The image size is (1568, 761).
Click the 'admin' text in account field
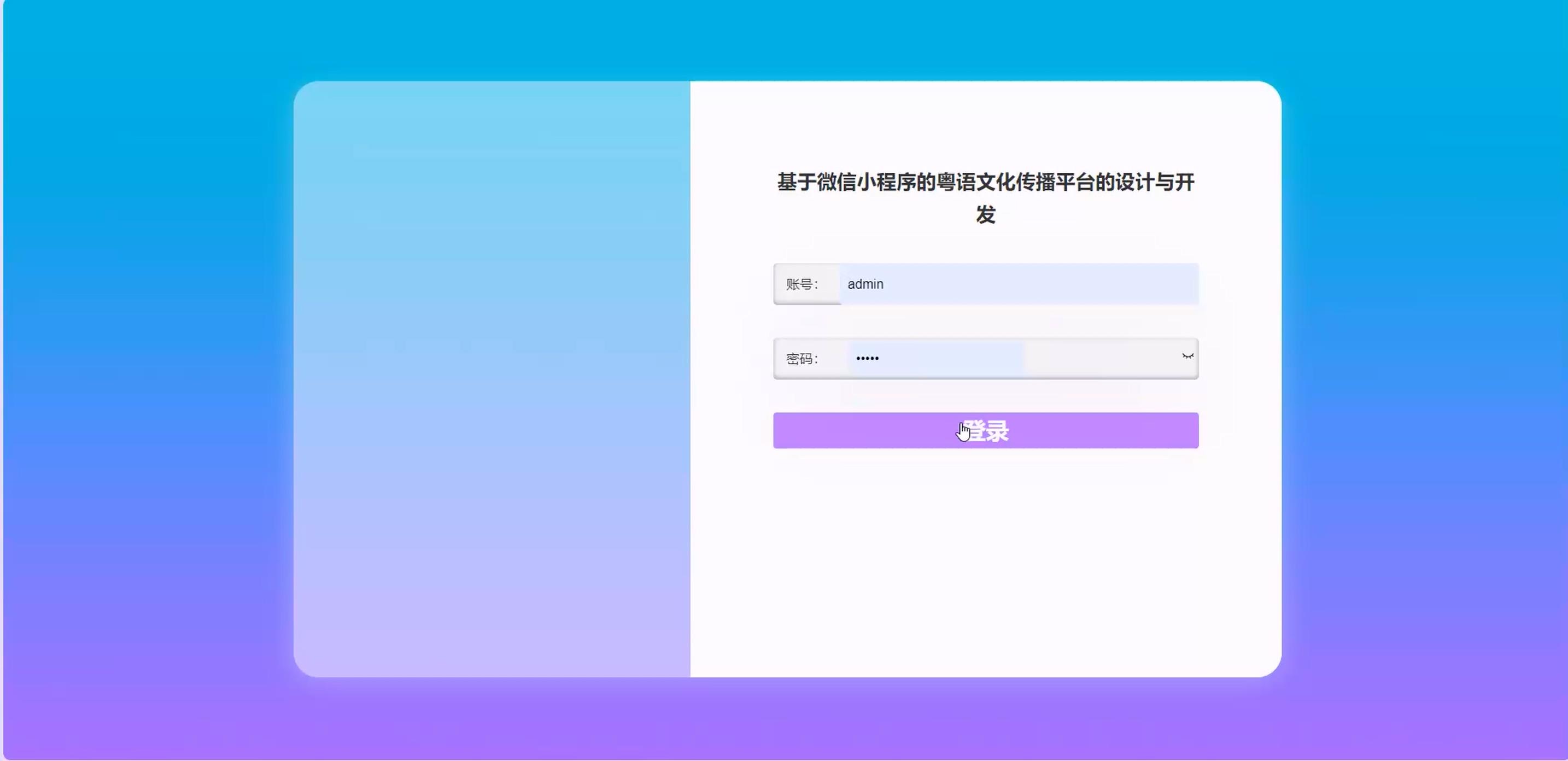tap(865, 284)
